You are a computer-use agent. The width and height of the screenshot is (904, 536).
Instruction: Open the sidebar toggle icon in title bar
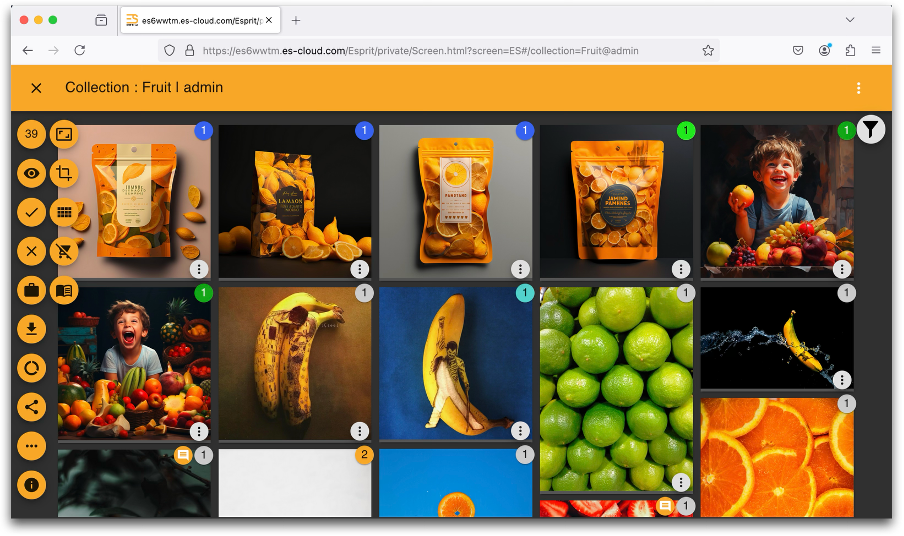101,20
